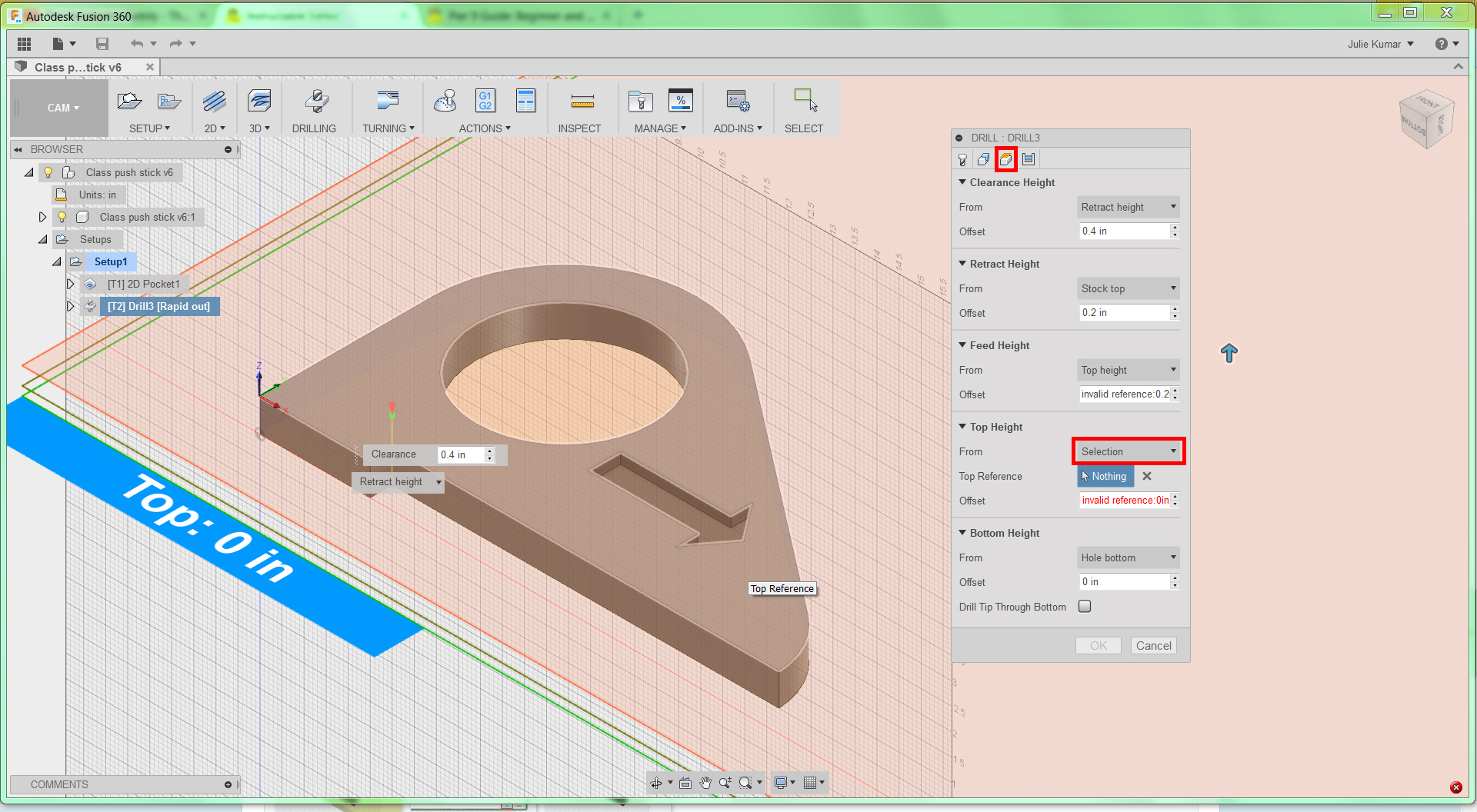Click the New Folder icon in Setup
The image size is (1477, 812).
[x=168, y=101]
